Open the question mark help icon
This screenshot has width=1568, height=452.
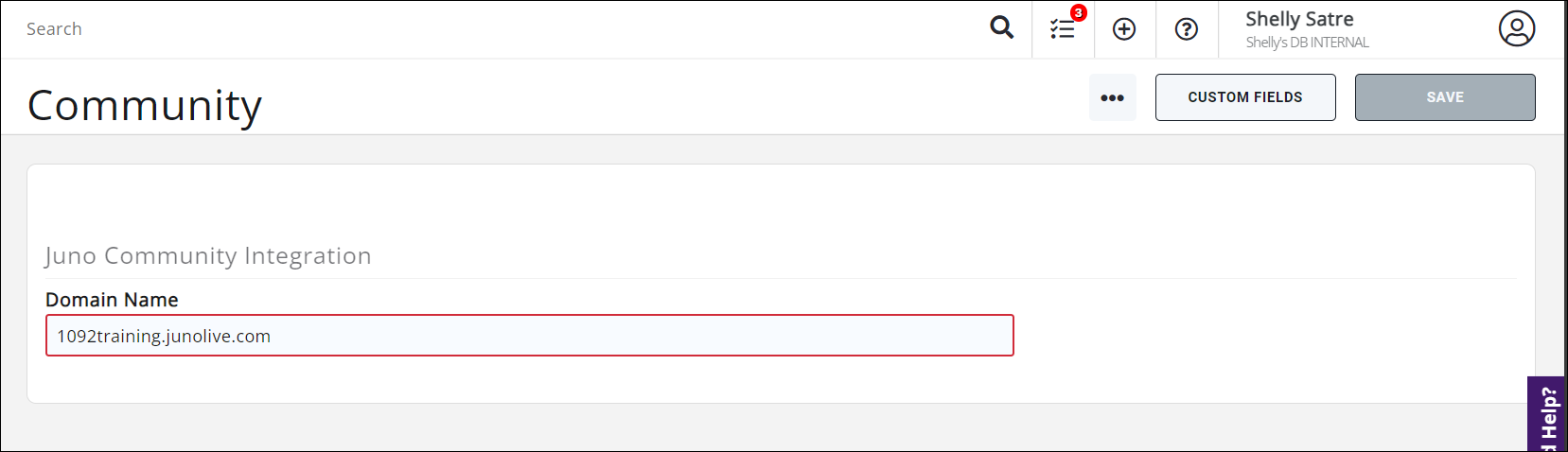tap(1186, 29)
